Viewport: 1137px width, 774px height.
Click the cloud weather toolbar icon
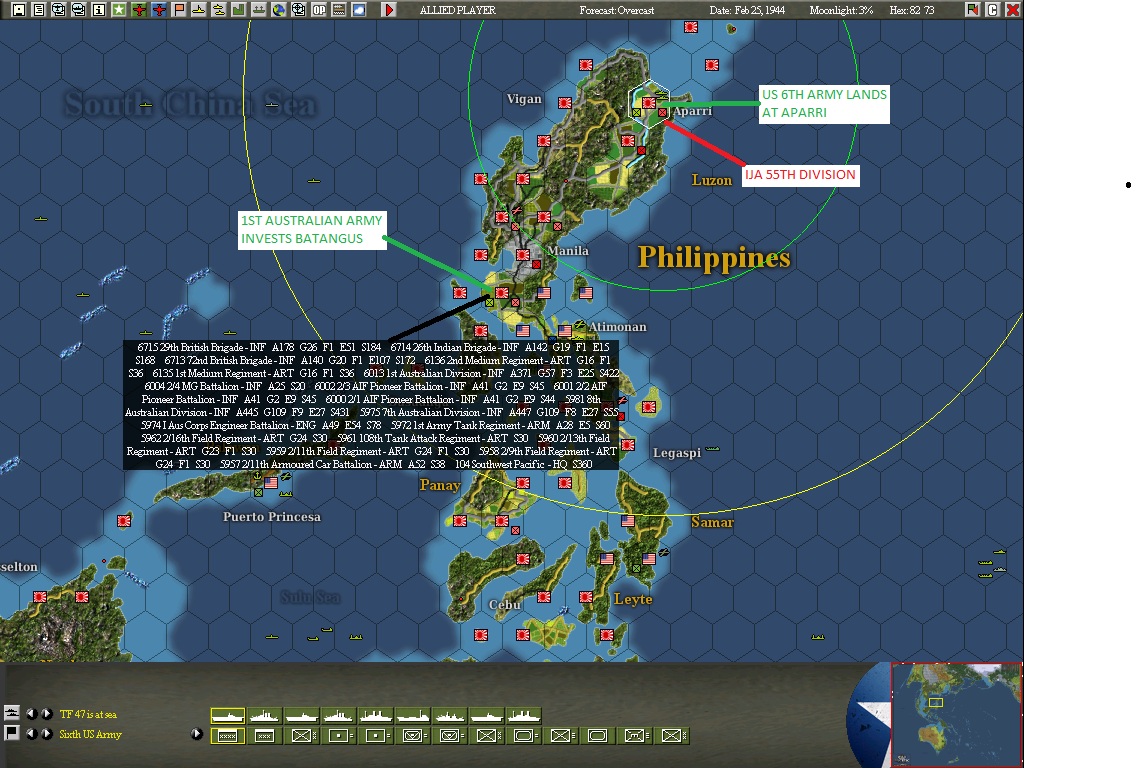pos(358,10)
